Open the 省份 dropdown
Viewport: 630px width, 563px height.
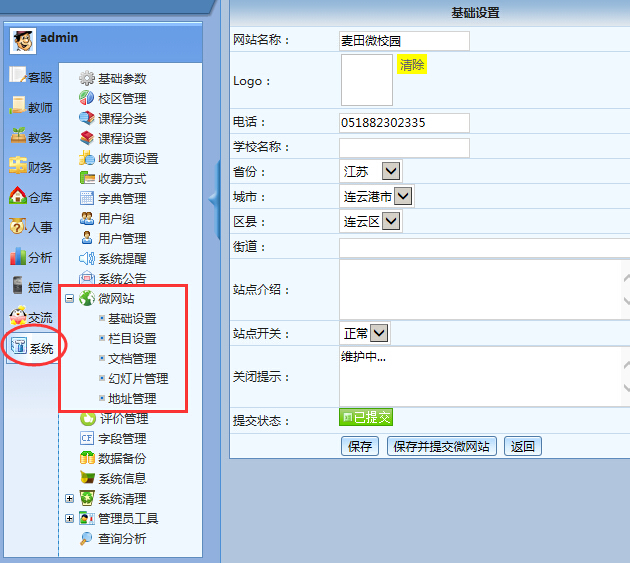tap(390, 171)
